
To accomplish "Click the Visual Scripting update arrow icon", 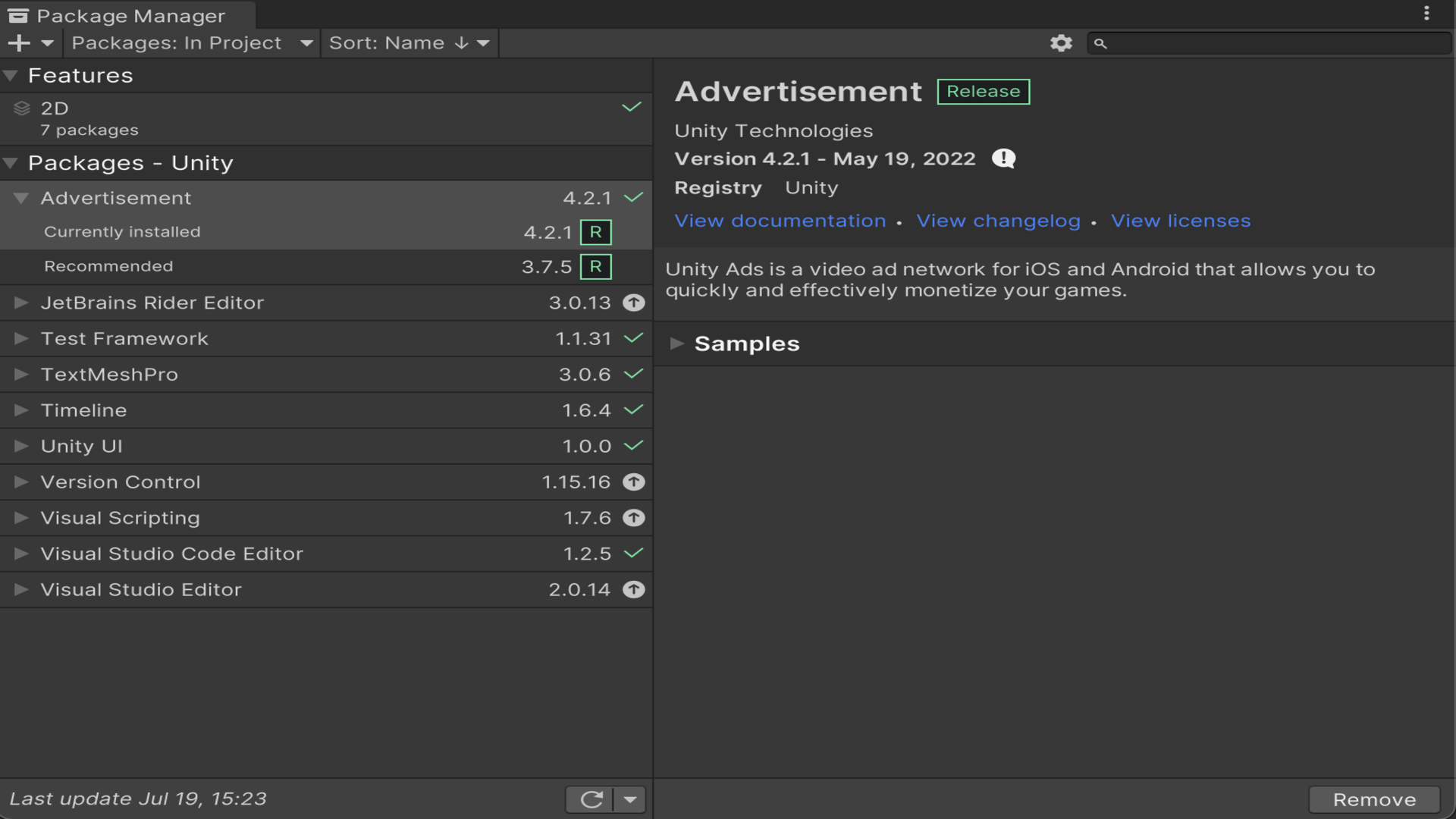I will pos(633,518).
